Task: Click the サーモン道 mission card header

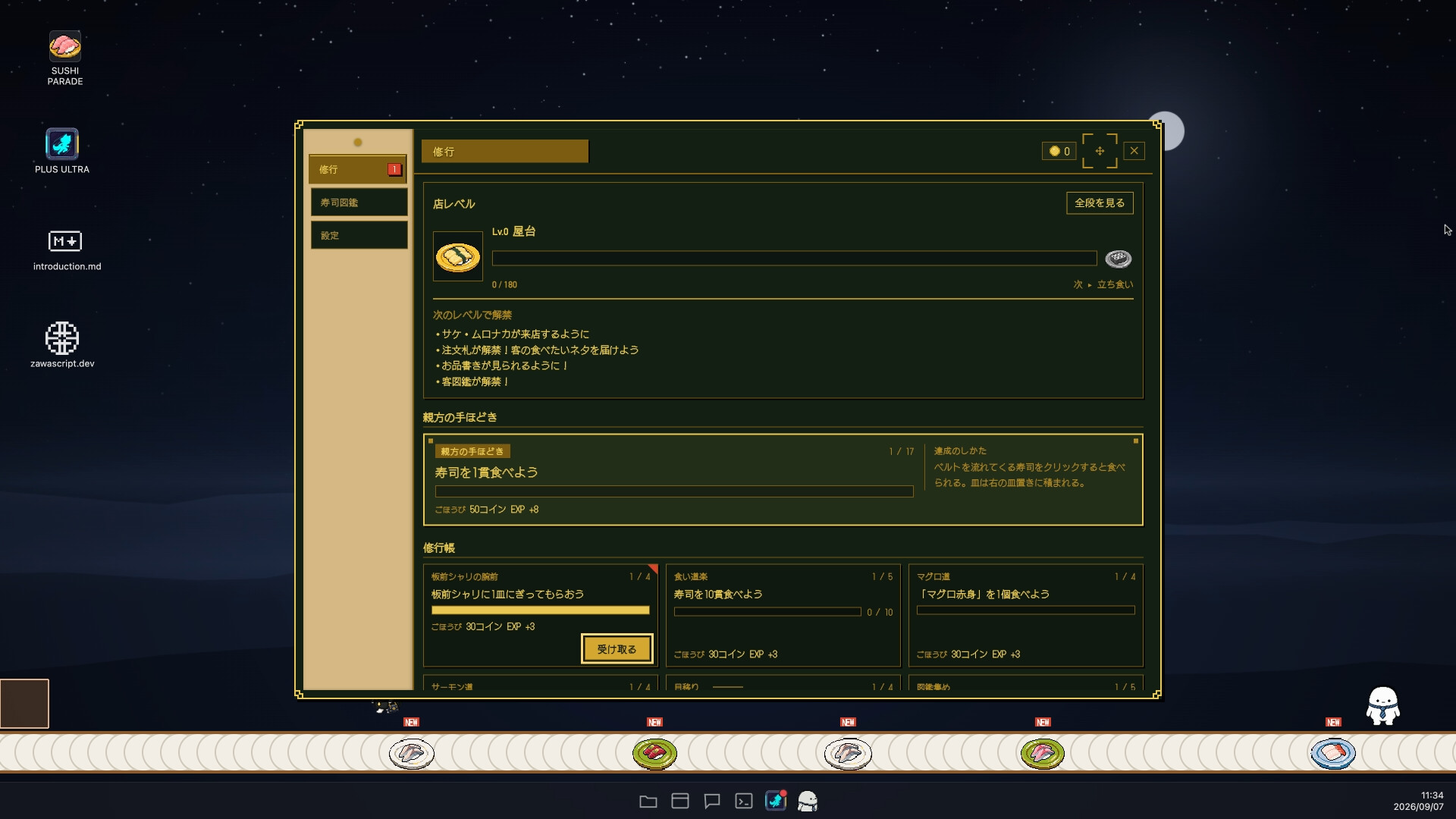Action: pos(452,687)
